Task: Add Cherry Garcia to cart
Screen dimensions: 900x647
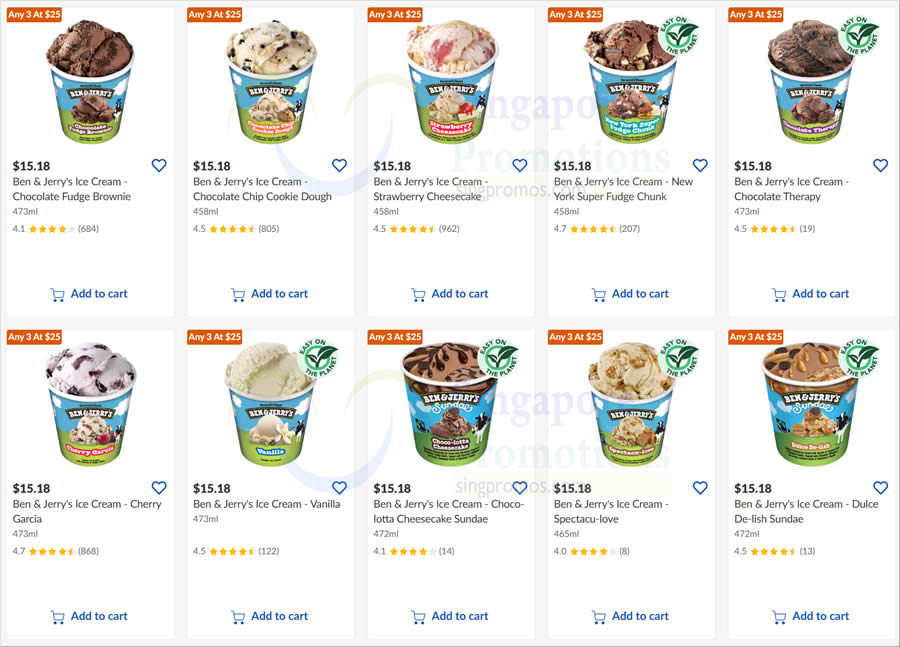Action: 89,617
